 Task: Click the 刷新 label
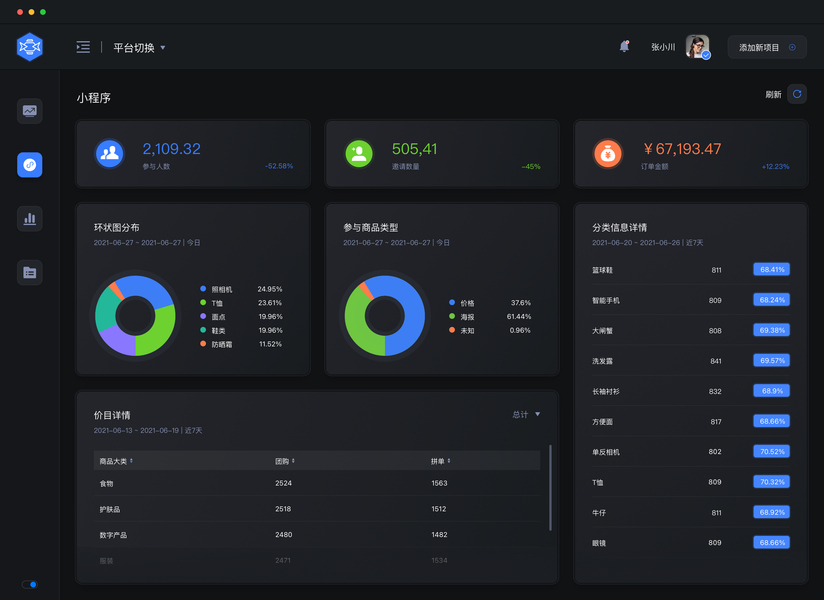773,95
